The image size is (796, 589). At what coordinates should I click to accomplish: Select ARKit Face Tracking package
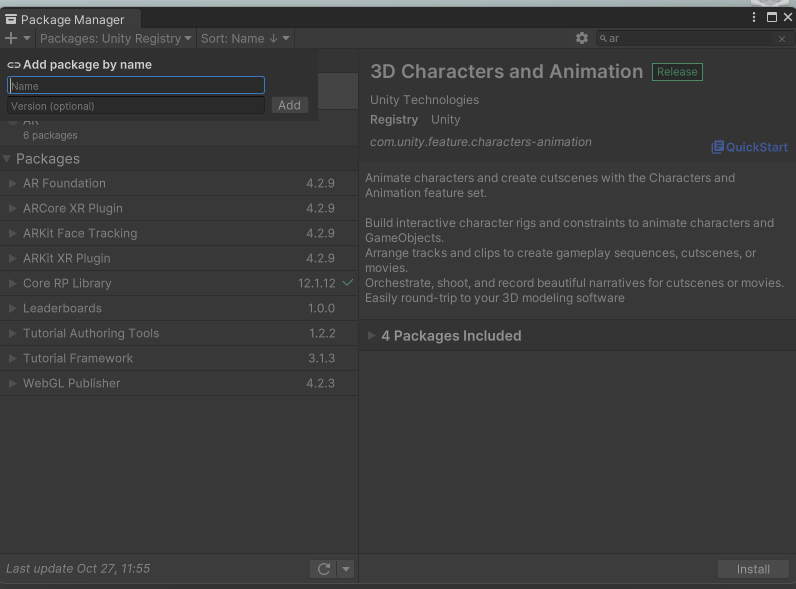coord(179,233)
